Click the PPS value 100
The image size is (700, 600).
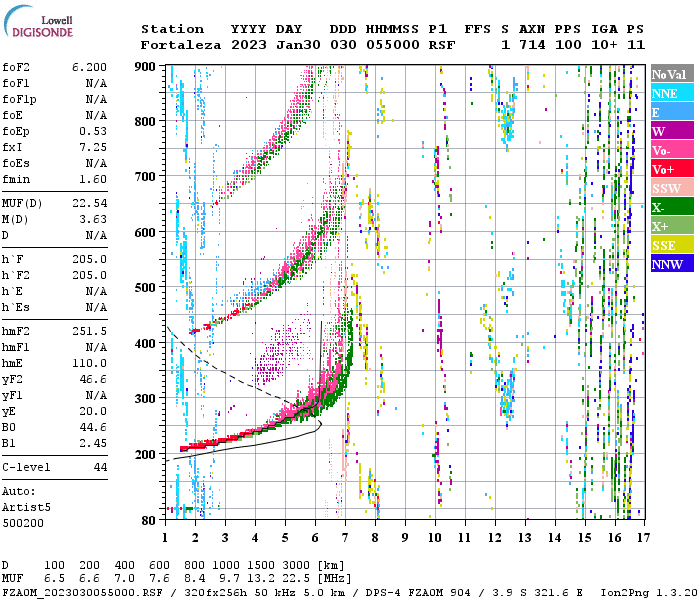tap(568, 45)
